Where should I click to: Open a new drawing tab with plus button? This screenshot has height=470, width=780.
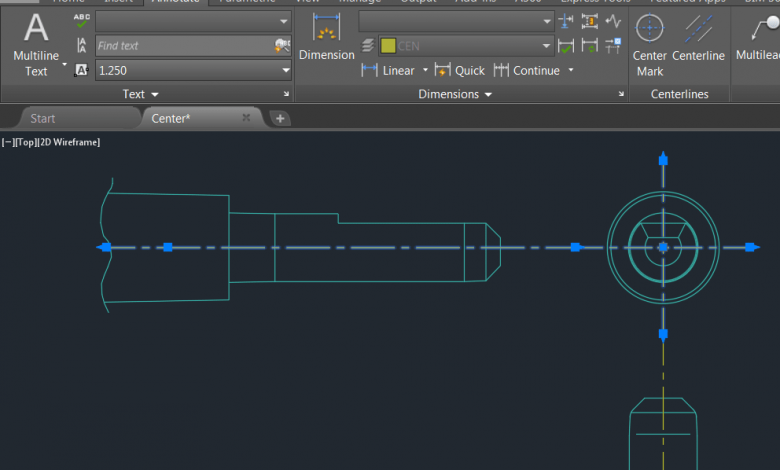coord(280,118)
